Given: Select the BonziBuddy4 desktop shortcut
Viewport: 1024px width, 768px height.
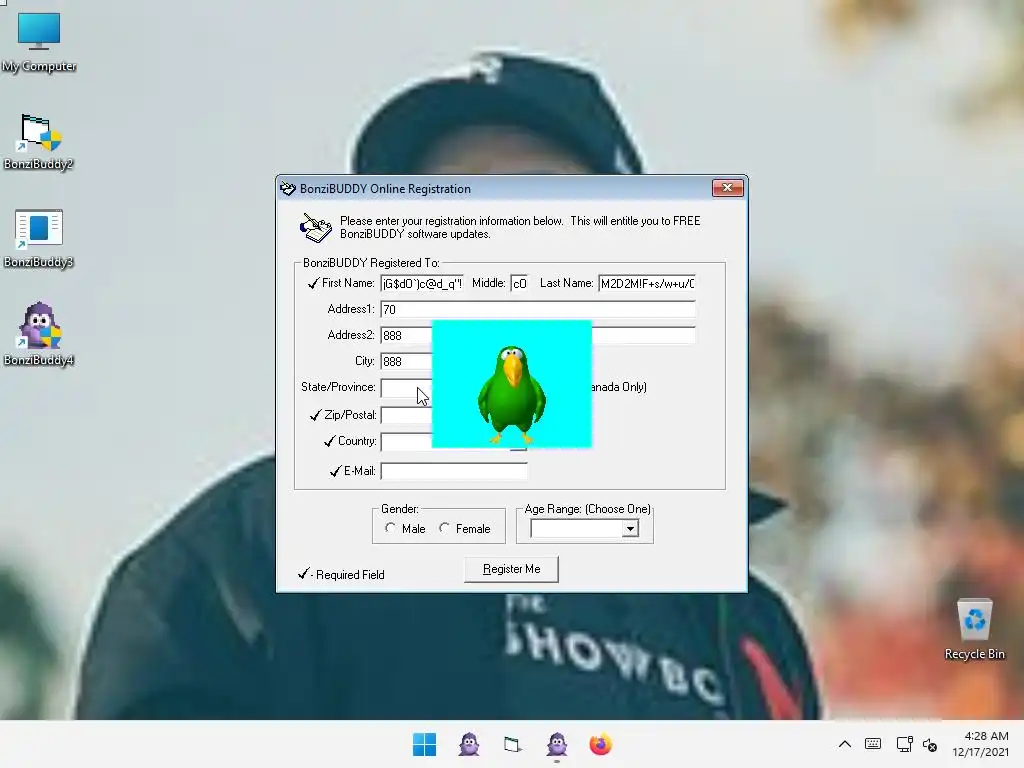Looking at the screenshot, I should click(39, 334).
